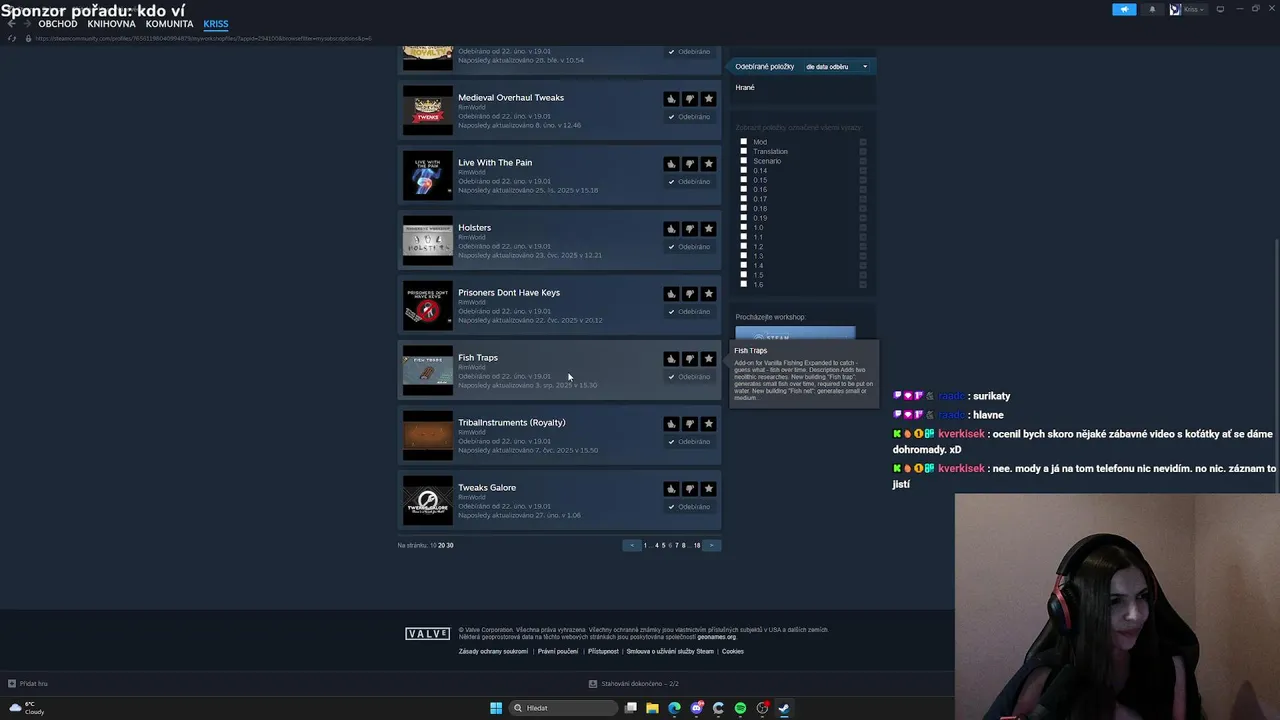Check the Mod tag filter
This screenshot has height=720, width=1280.
tap(744, 142)
